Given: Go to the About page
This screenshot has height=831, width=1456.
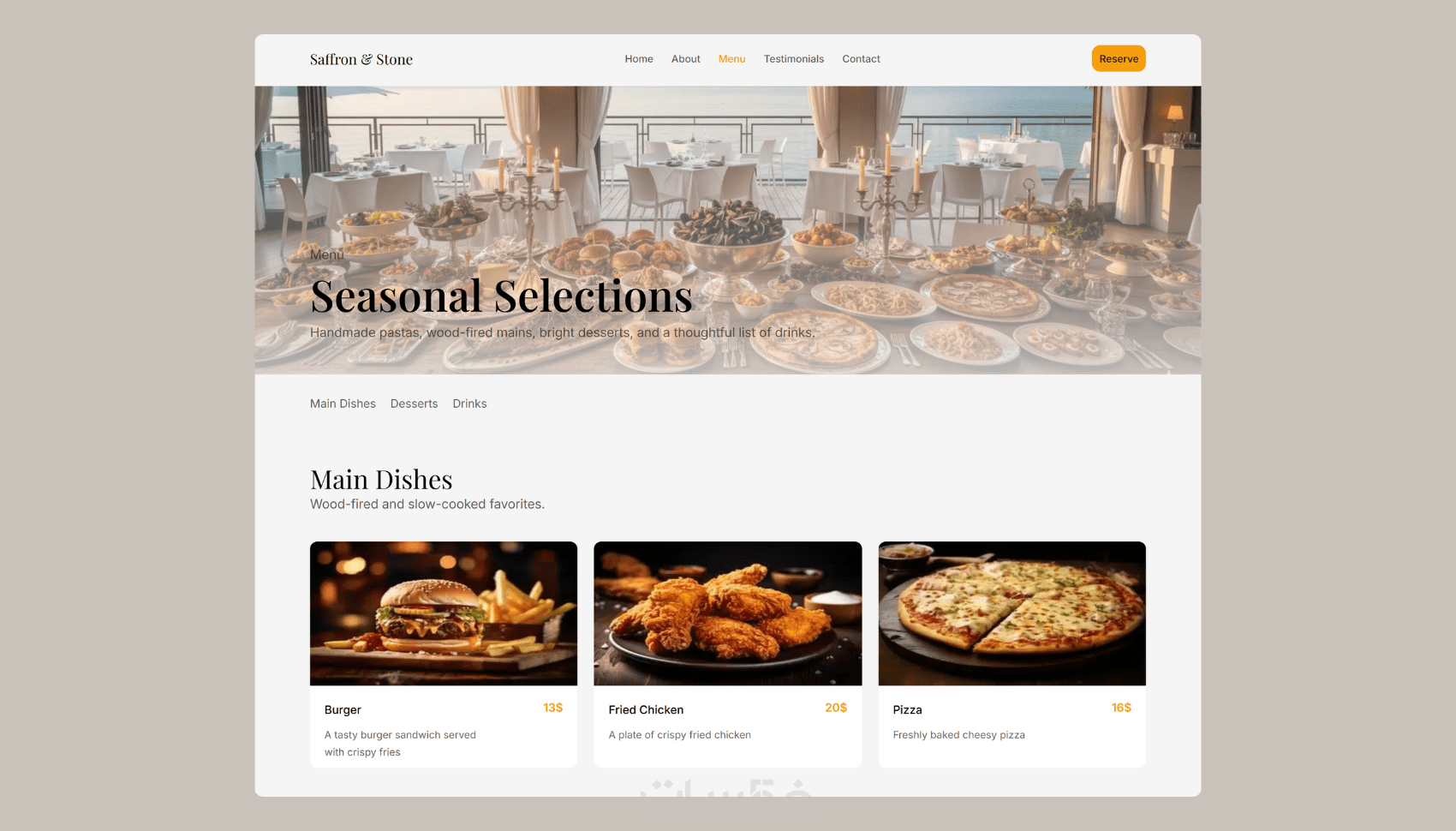Looking at the screenshot, I should [686, 59].
